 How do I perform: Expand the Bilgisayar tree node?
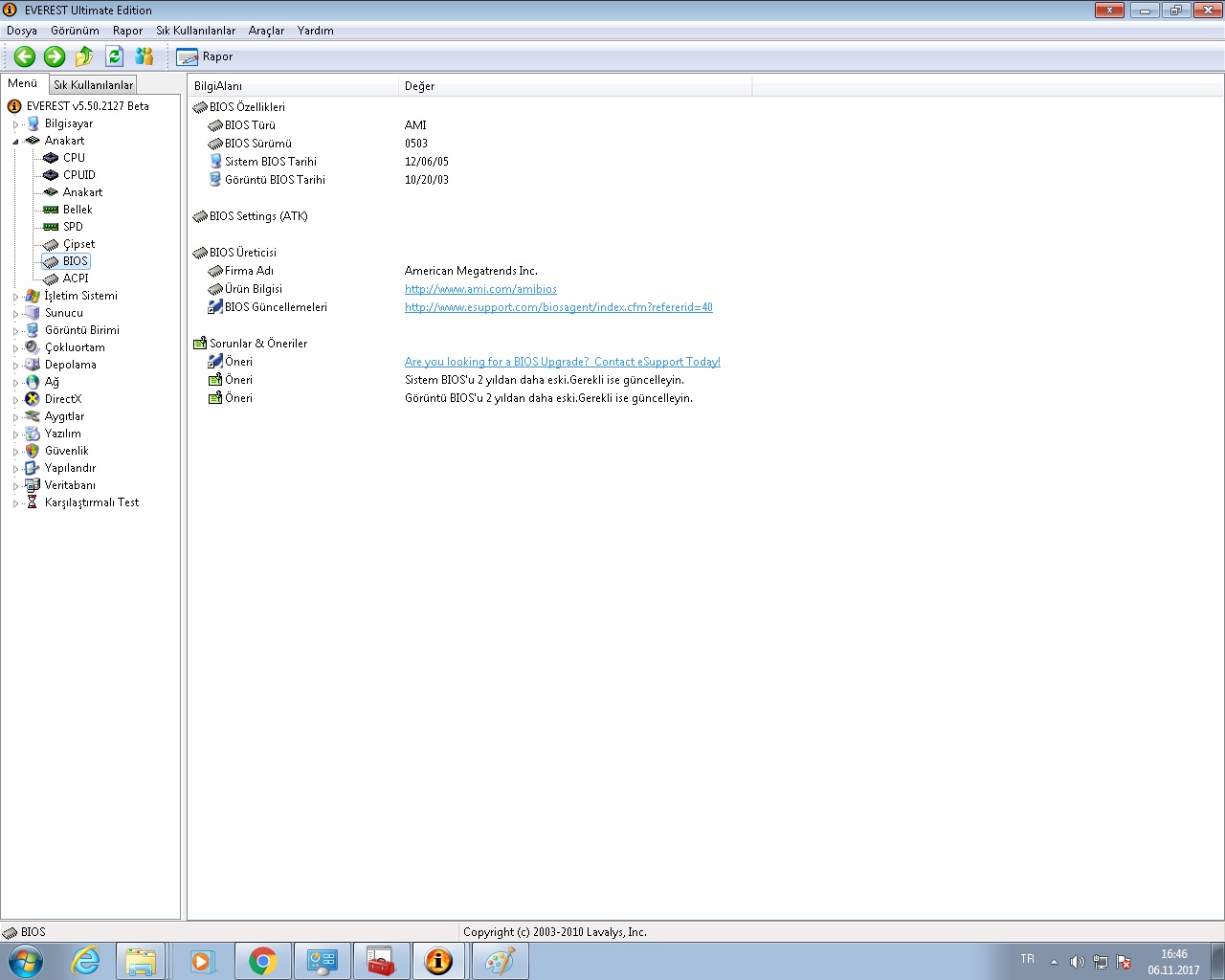[x=15, y=124]
